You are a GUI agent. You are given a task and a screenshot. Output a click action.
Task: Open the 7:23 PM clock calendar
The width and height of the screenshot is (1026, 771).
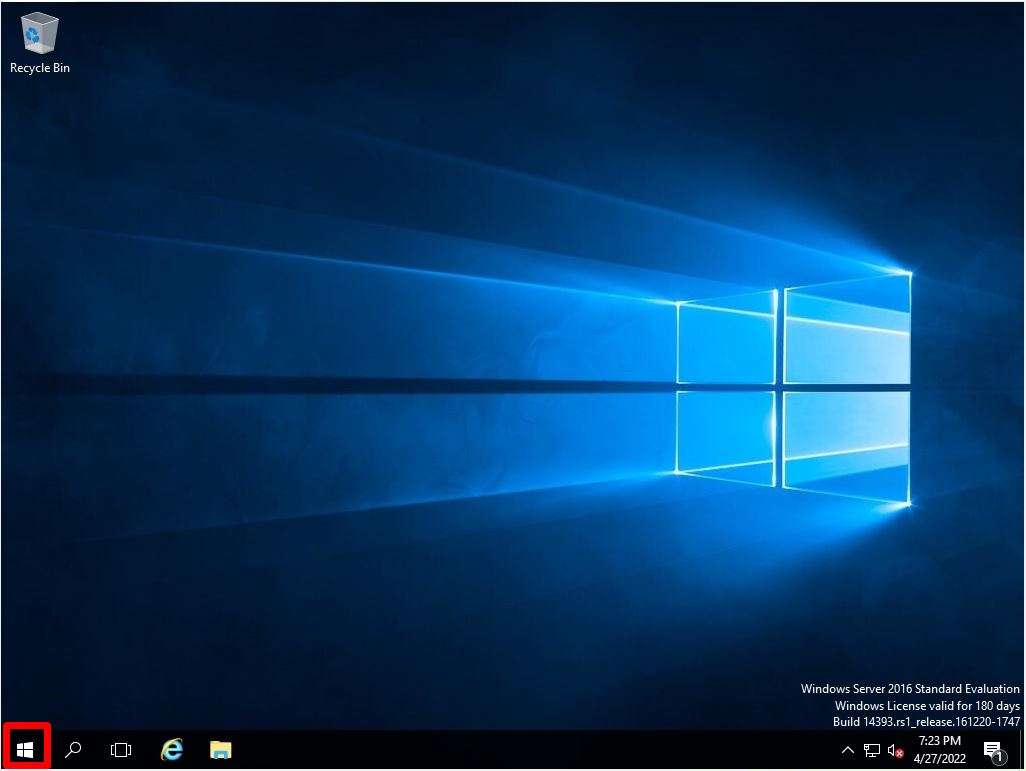940,749
